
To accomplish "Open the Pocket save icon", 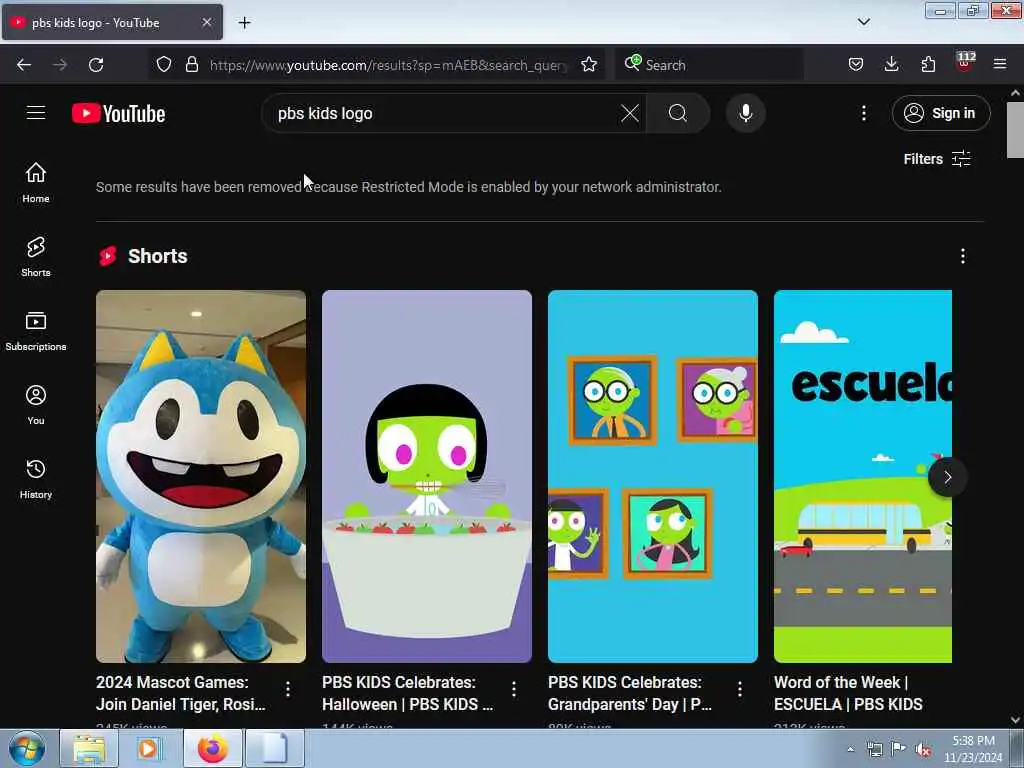I will pyautogui.click(x=856, y=64).
